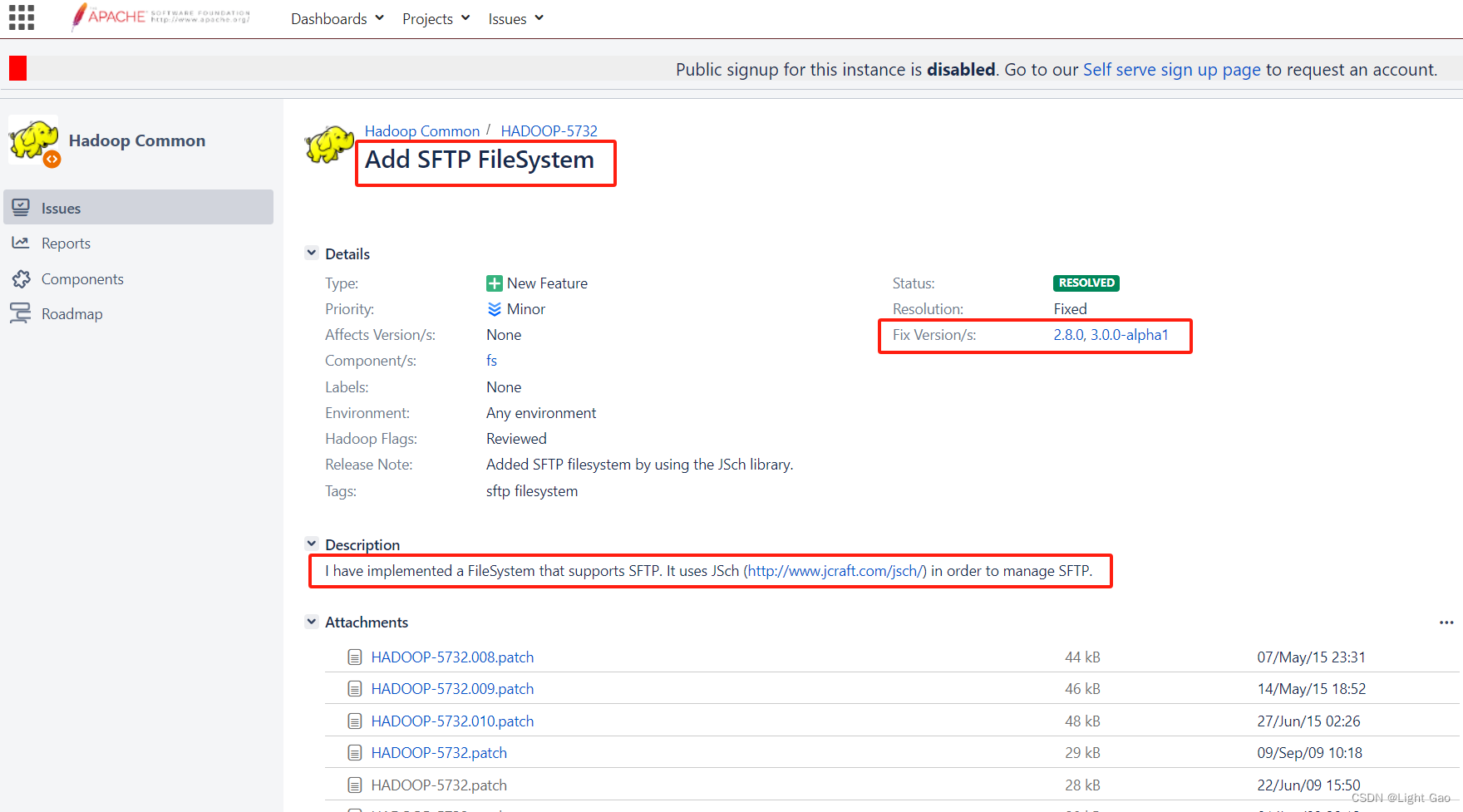This screenshot has width=1463, height=812.
Task: Open the app switcher grid icon
Action: pyautogui.click(x=21, y=17)
